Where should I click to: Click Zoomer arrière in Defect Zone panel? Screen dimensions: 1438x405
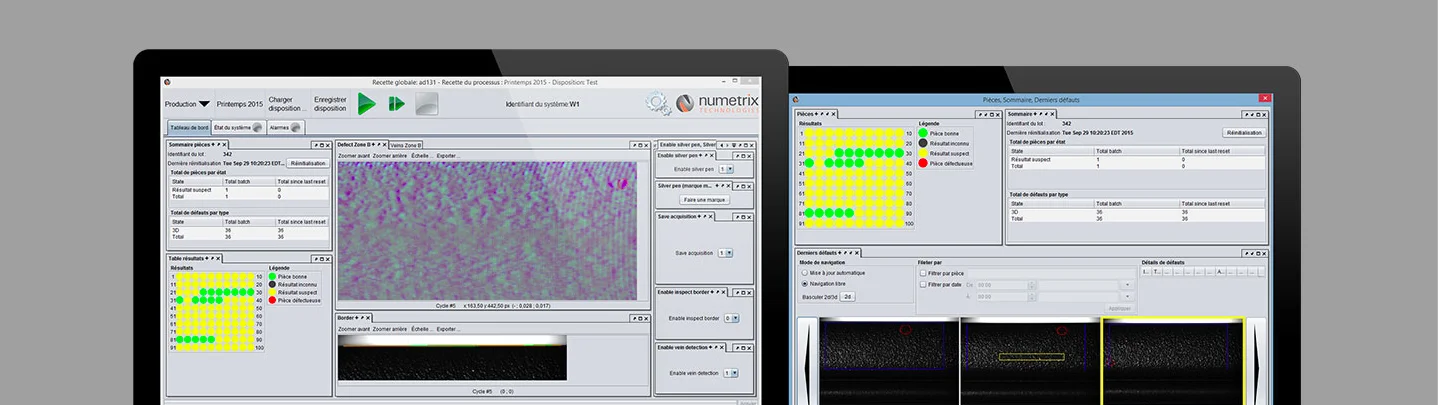(x=390, y=156)
